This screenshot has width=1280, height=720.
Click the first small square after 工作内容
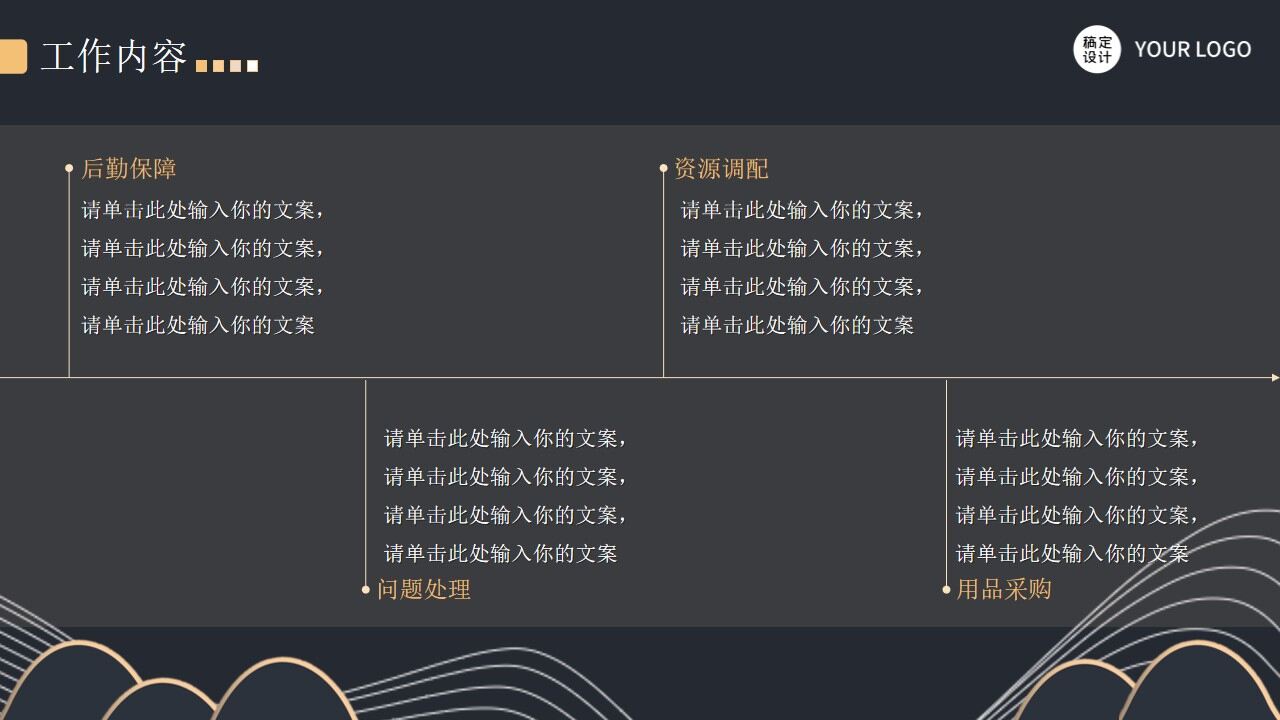(203, 67)
